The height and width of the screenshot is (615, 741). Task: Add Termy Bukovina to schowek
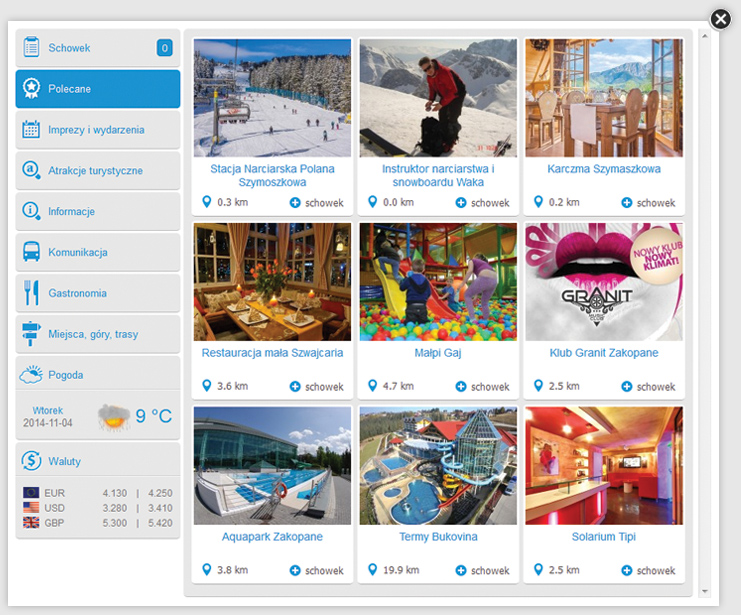coord(483,571)
